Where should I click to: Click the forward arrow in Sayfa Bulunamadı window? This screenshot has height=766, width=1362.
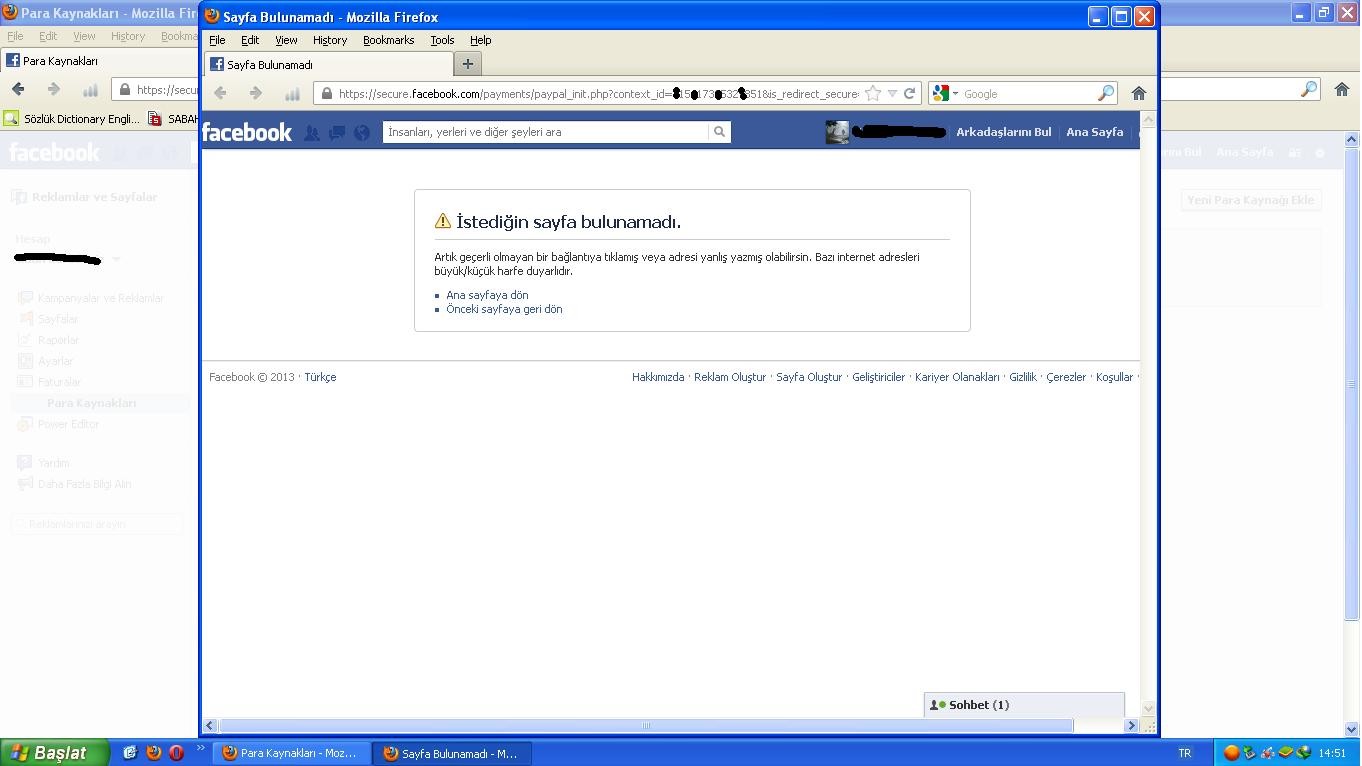(x=255, y=93)
